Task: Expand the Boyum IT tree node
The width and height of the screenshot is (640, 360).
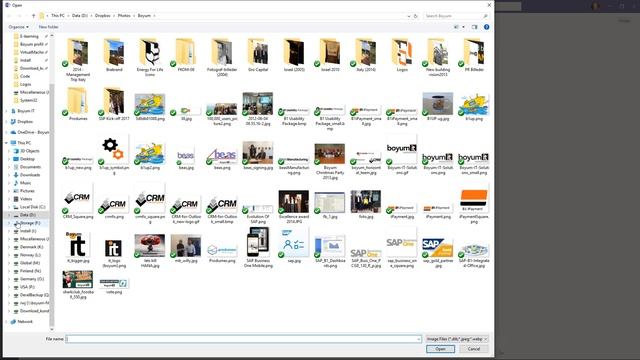Action: click(x=6, y=111)
